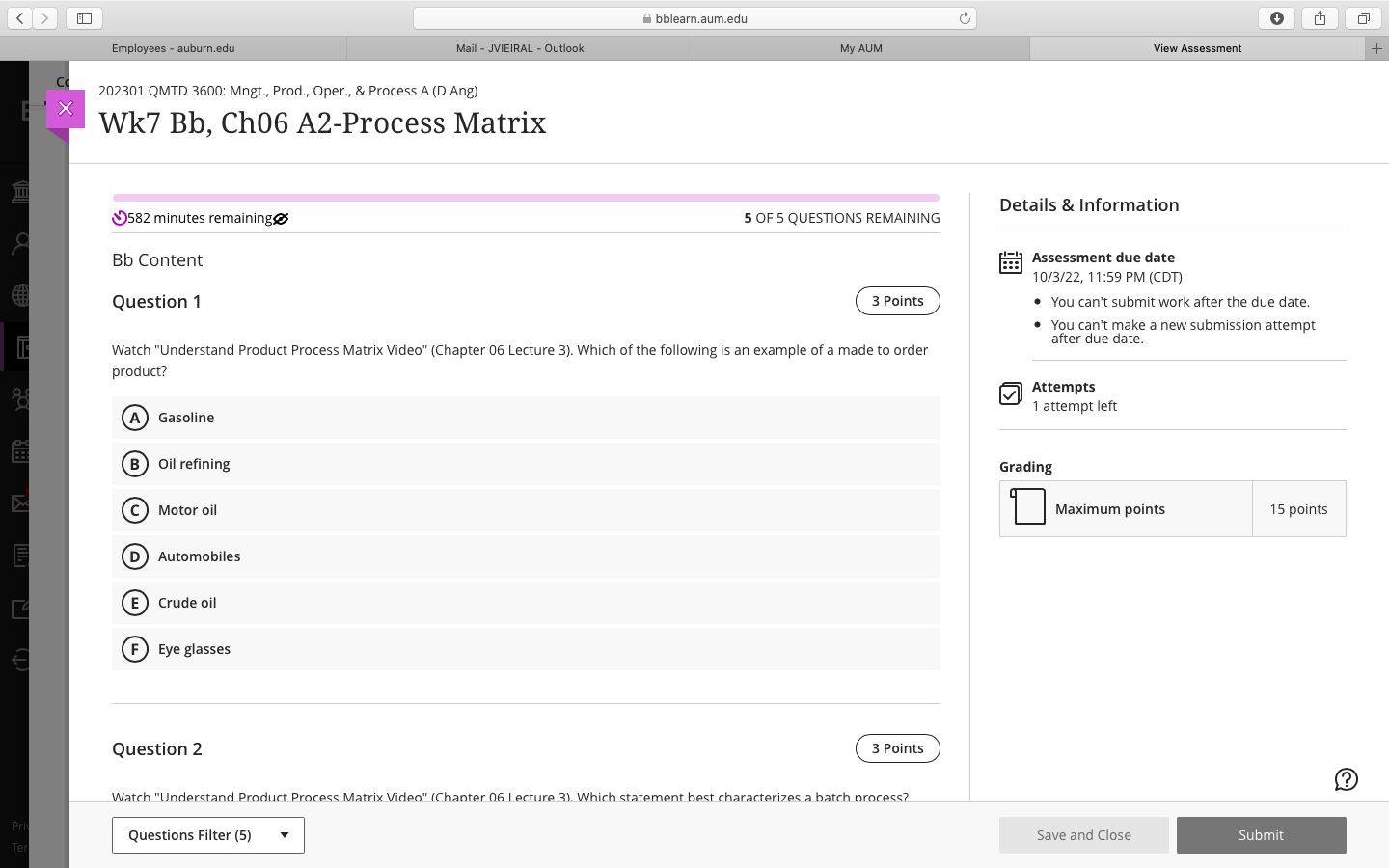The height and width of the screenshot is (868, 1389).
Task: Submit the assessment
Action: click(1262, 835)
